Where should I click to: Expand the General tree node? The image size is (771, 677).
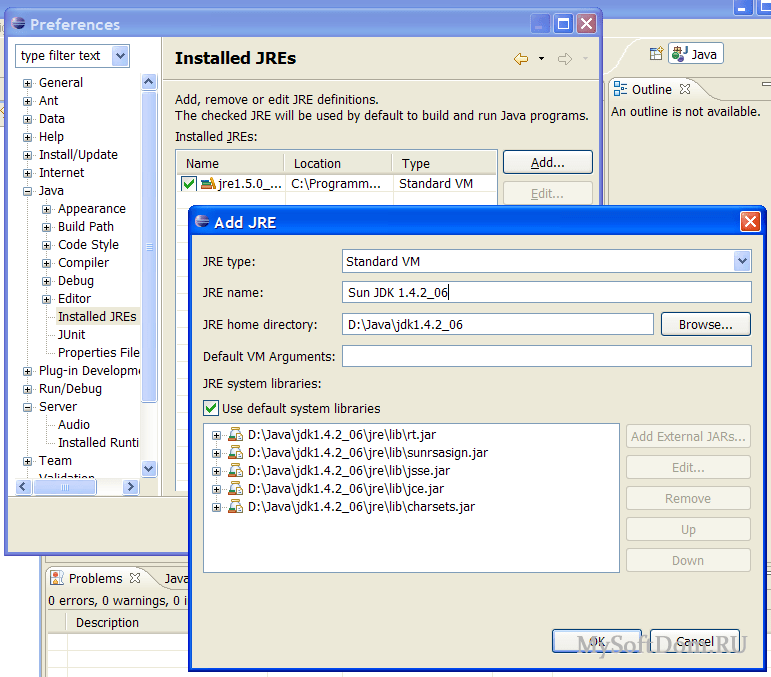(x=28, y=83)
